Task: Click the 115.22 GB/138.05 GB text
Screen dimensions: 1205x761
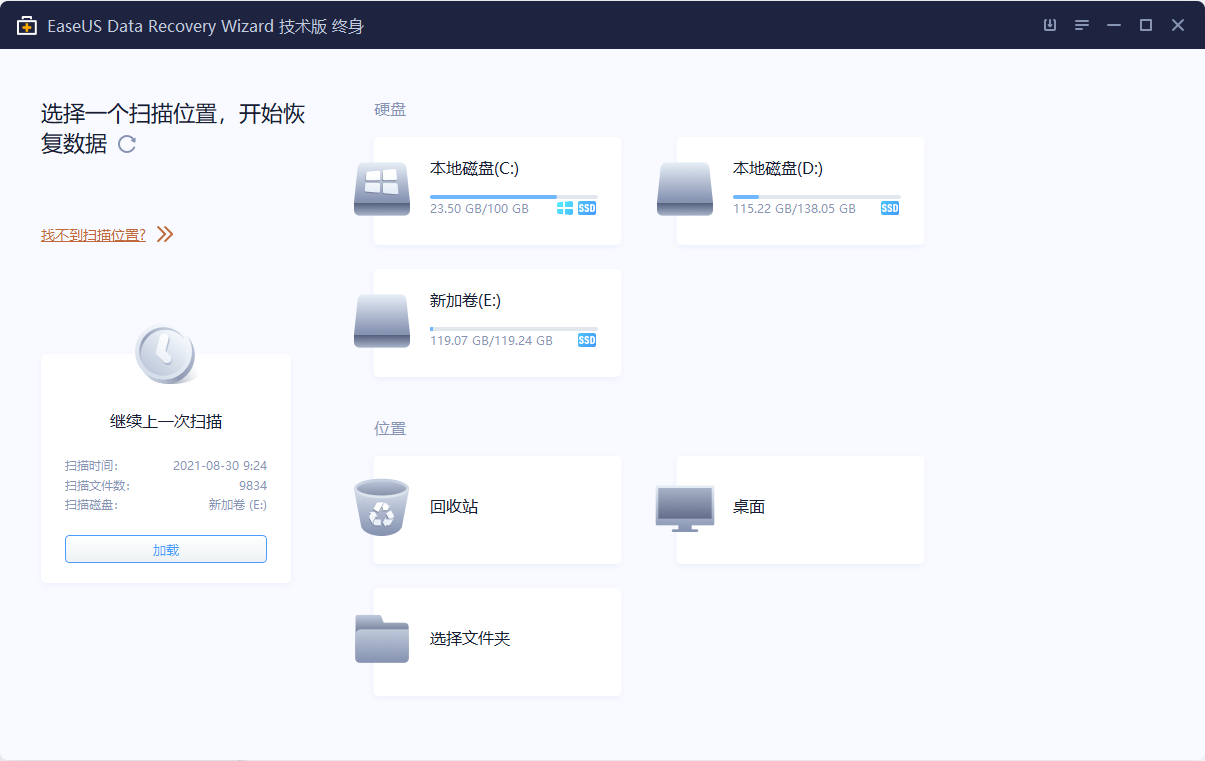Action: 794,209
